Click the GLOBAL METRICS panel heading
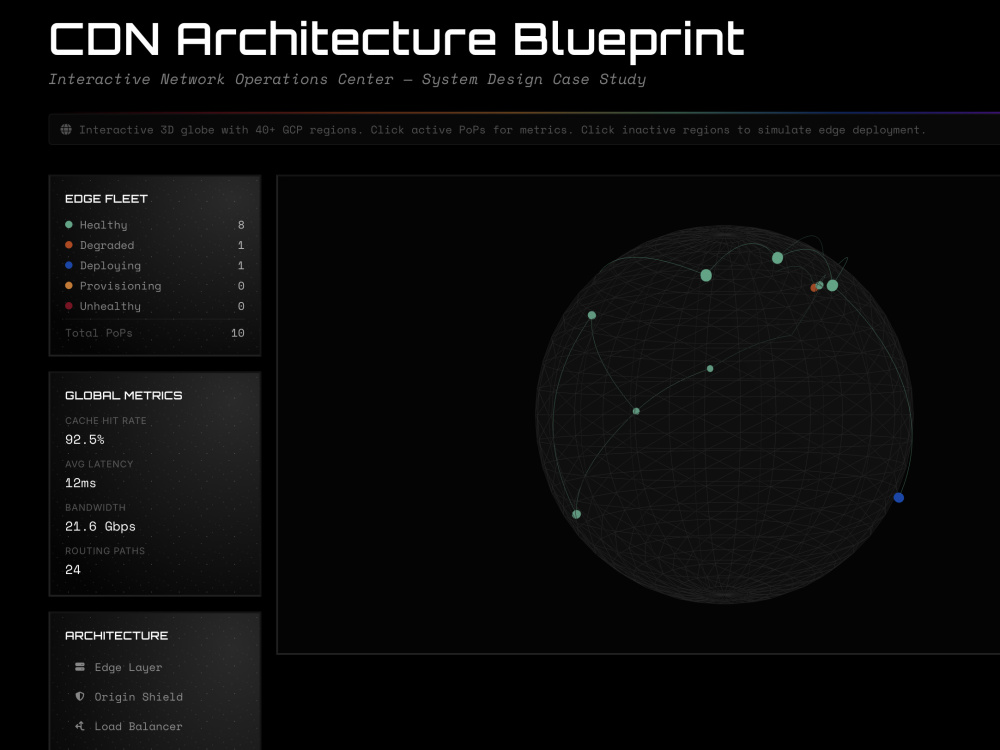This screenshot has width=1000, height=750. tap(124, 395)
